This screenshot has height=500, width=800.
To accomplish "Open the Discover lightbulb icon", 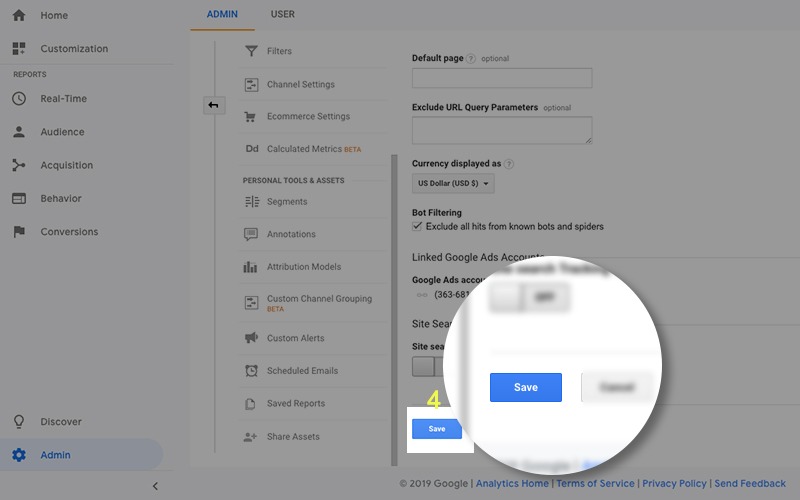I will click(x=19, y=422).
